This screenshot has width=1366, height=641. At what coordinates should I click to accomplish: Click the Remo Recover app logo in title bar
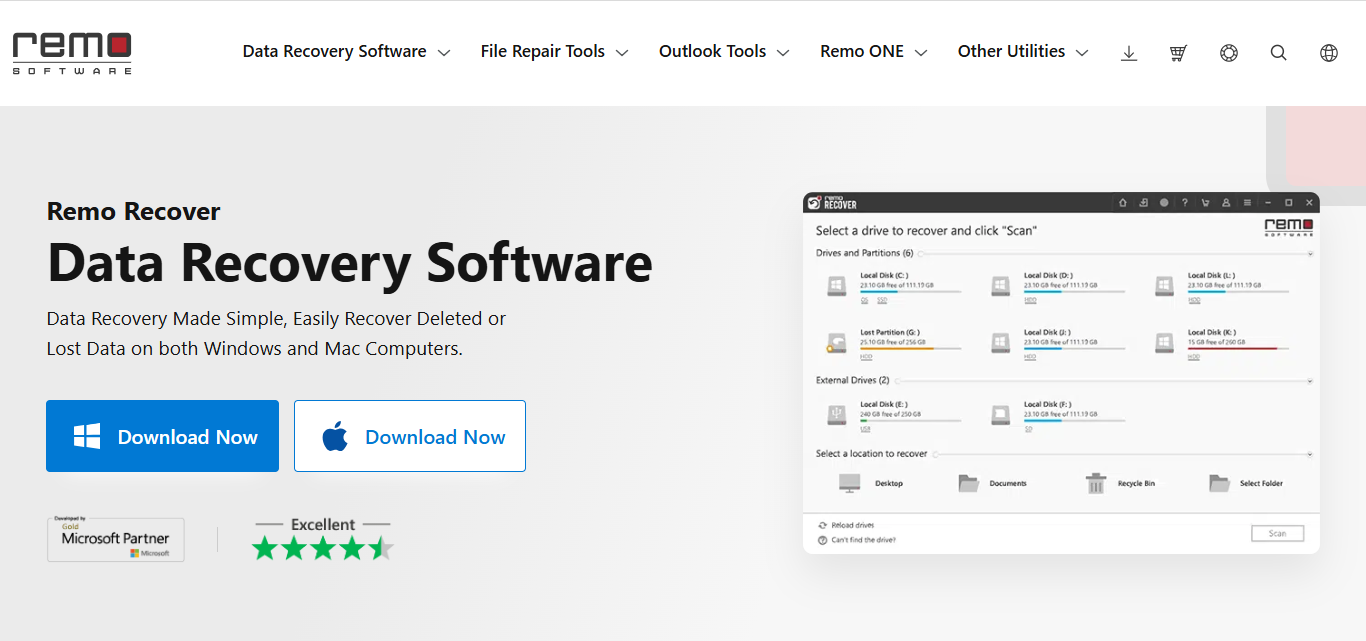pyautogui.click(x=832, y=202)
